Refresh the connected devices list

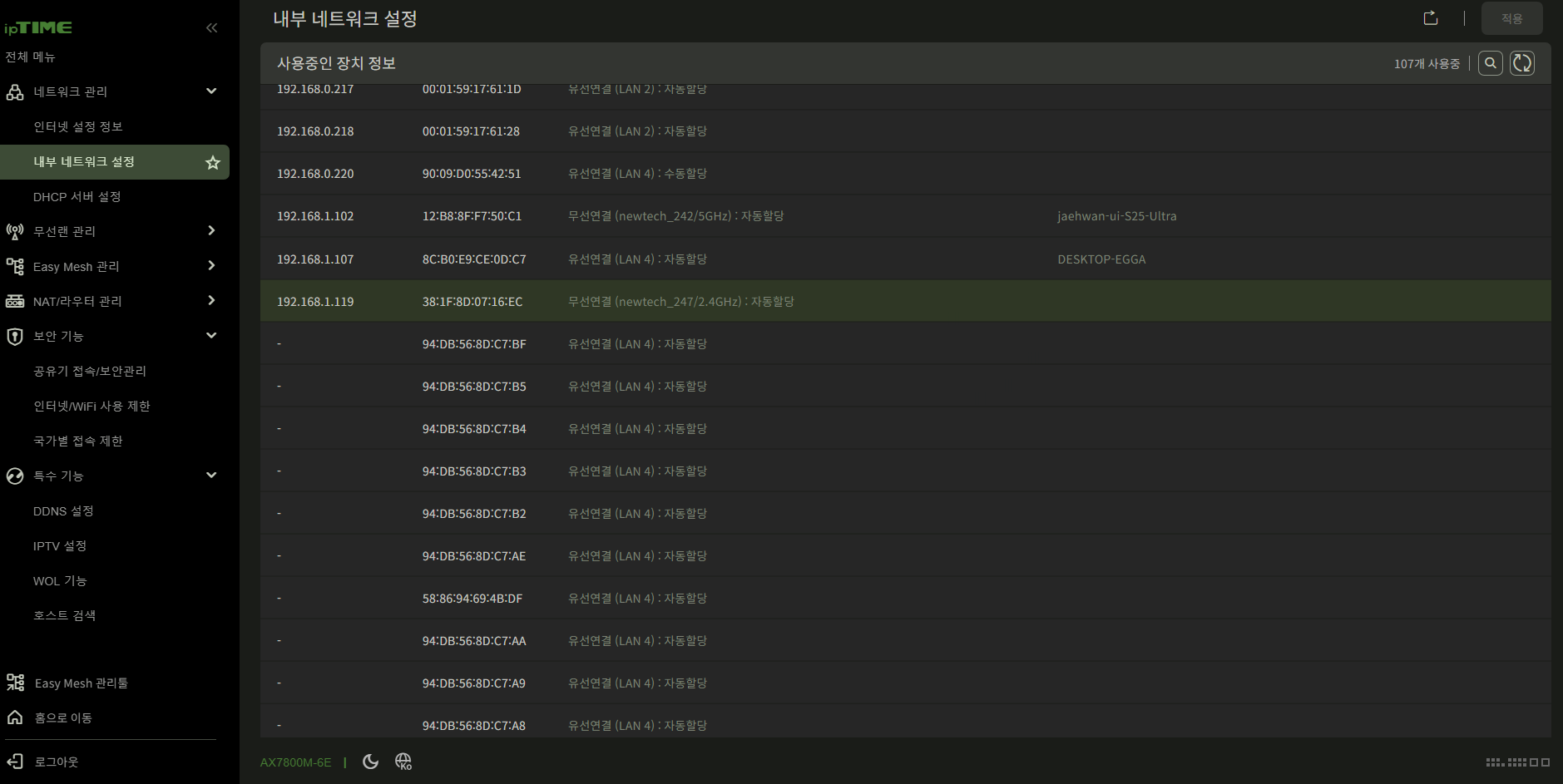(1522, 63)
